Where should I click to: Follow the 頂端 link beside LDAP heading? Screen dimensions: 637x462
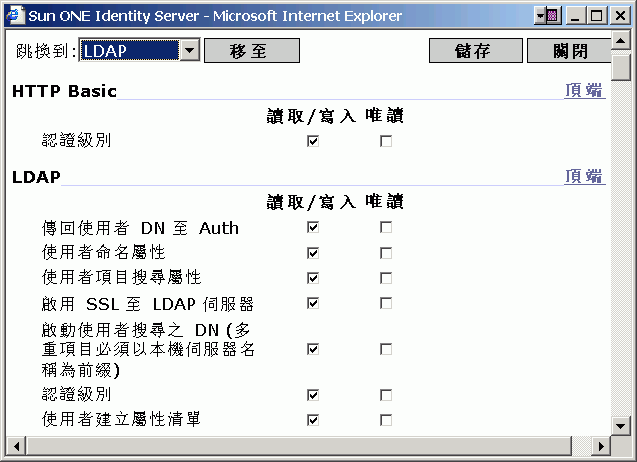click(584, 176)
